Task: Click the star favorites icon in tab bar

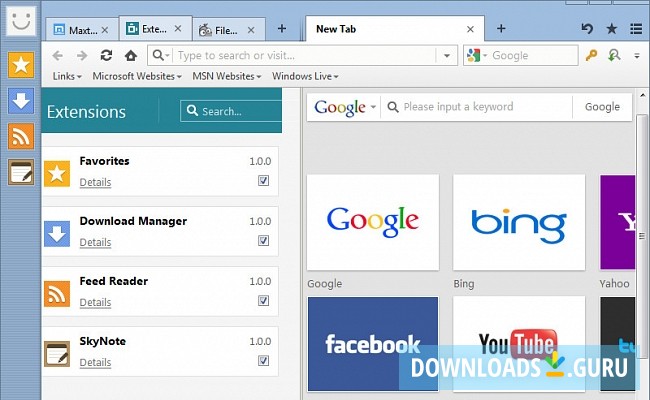Action: (x=611, y=29)
